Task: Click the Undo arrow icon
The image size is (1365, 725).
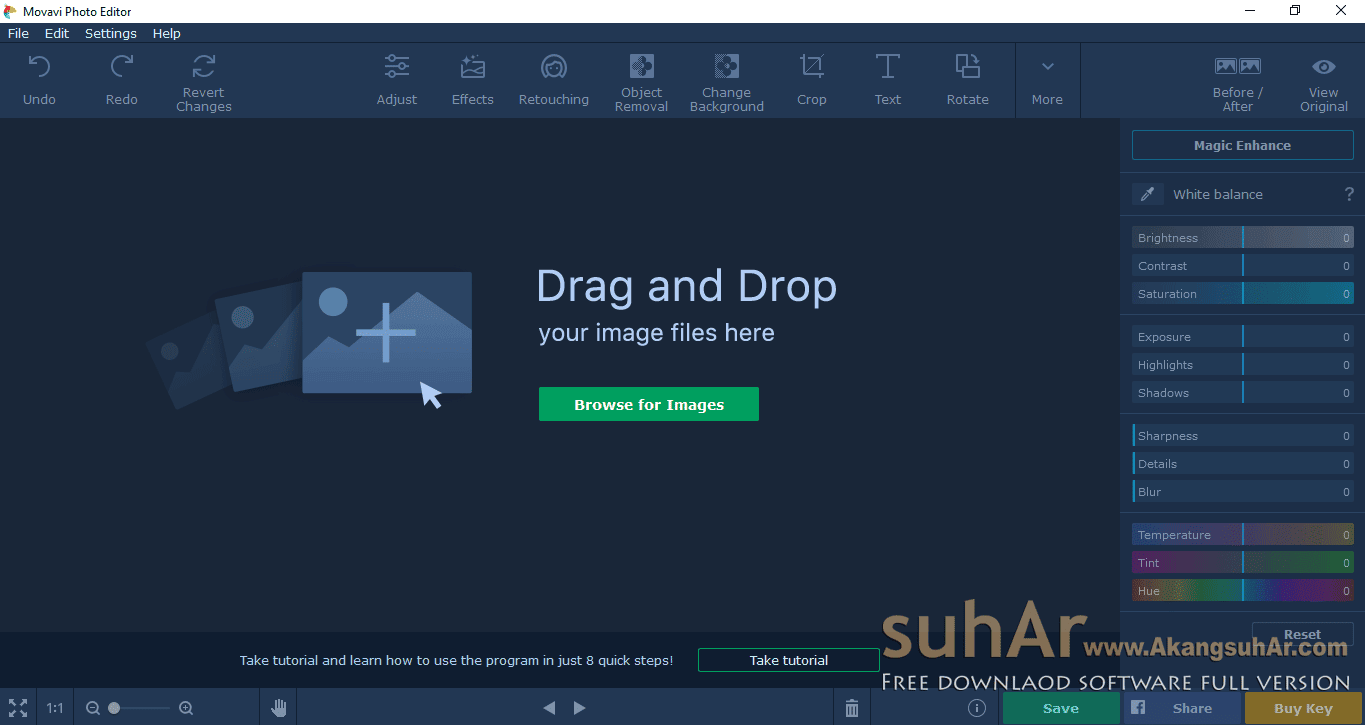Action: point(39,67)
